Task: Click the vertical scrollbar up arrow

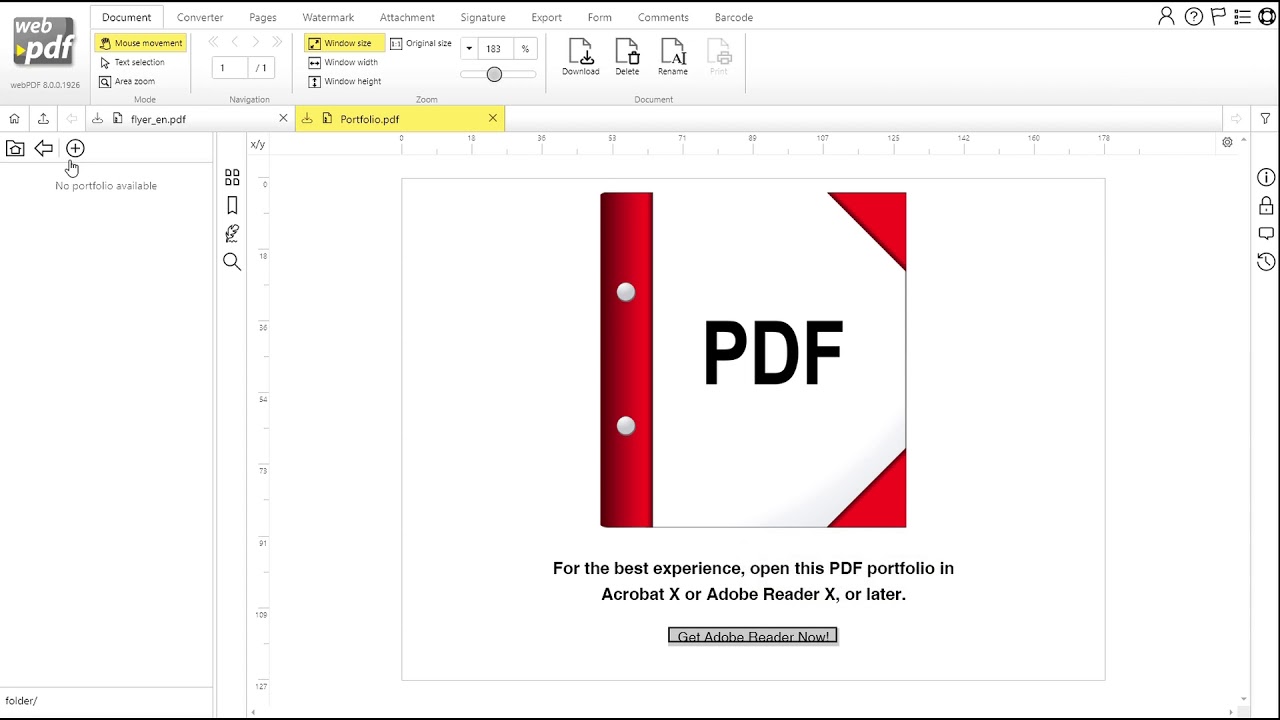Action: pos(1244,141)
